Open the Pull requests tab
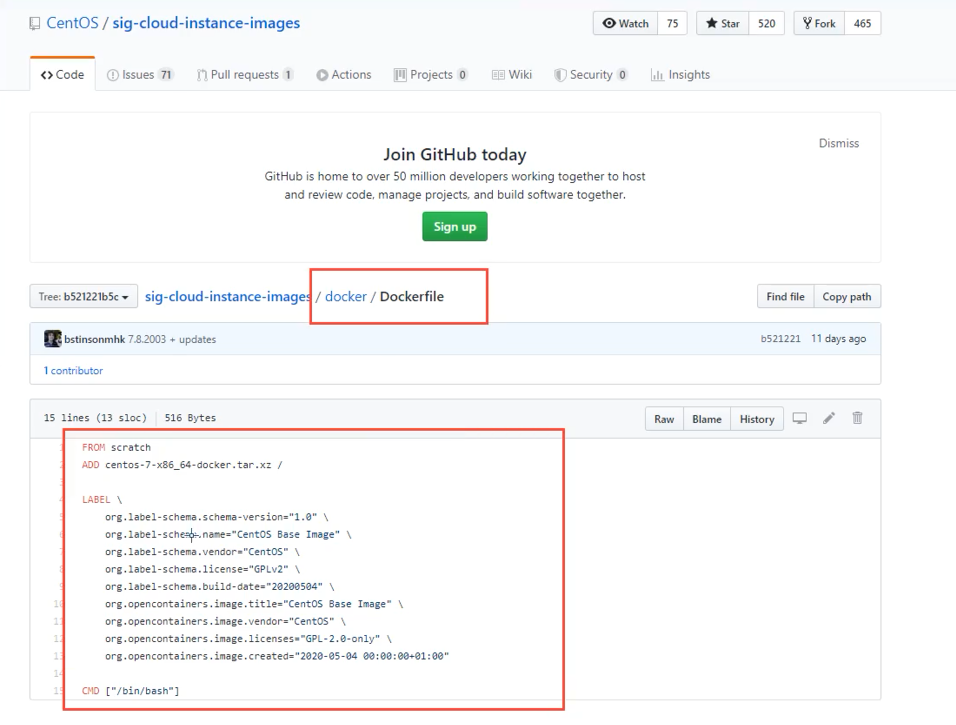The image size is (956, 725). pos(244,74)
